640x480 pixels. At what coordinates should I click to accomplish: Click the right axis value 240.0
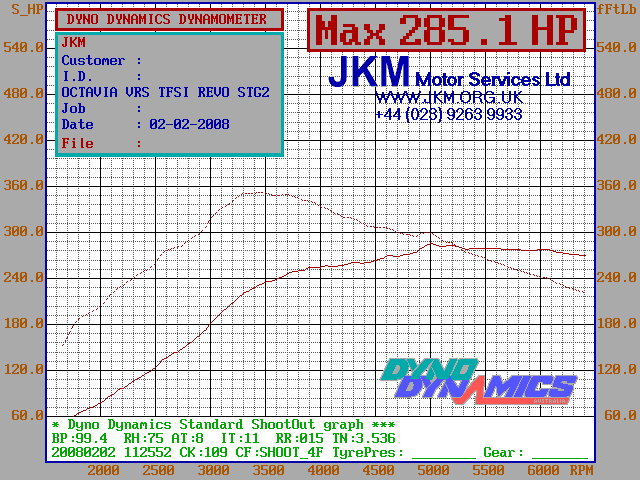[x=616, y=277]
